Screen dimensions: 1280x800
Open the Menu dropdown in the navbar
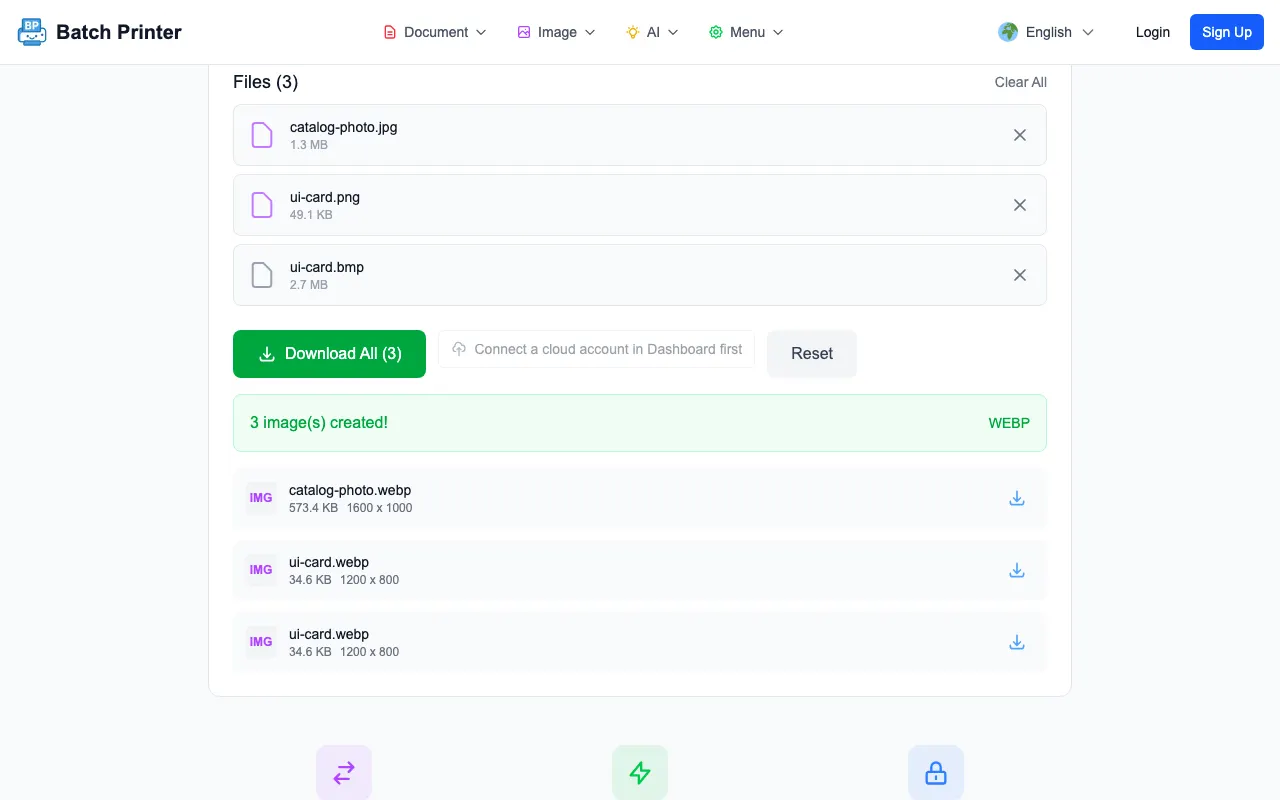tap(746, 32)
